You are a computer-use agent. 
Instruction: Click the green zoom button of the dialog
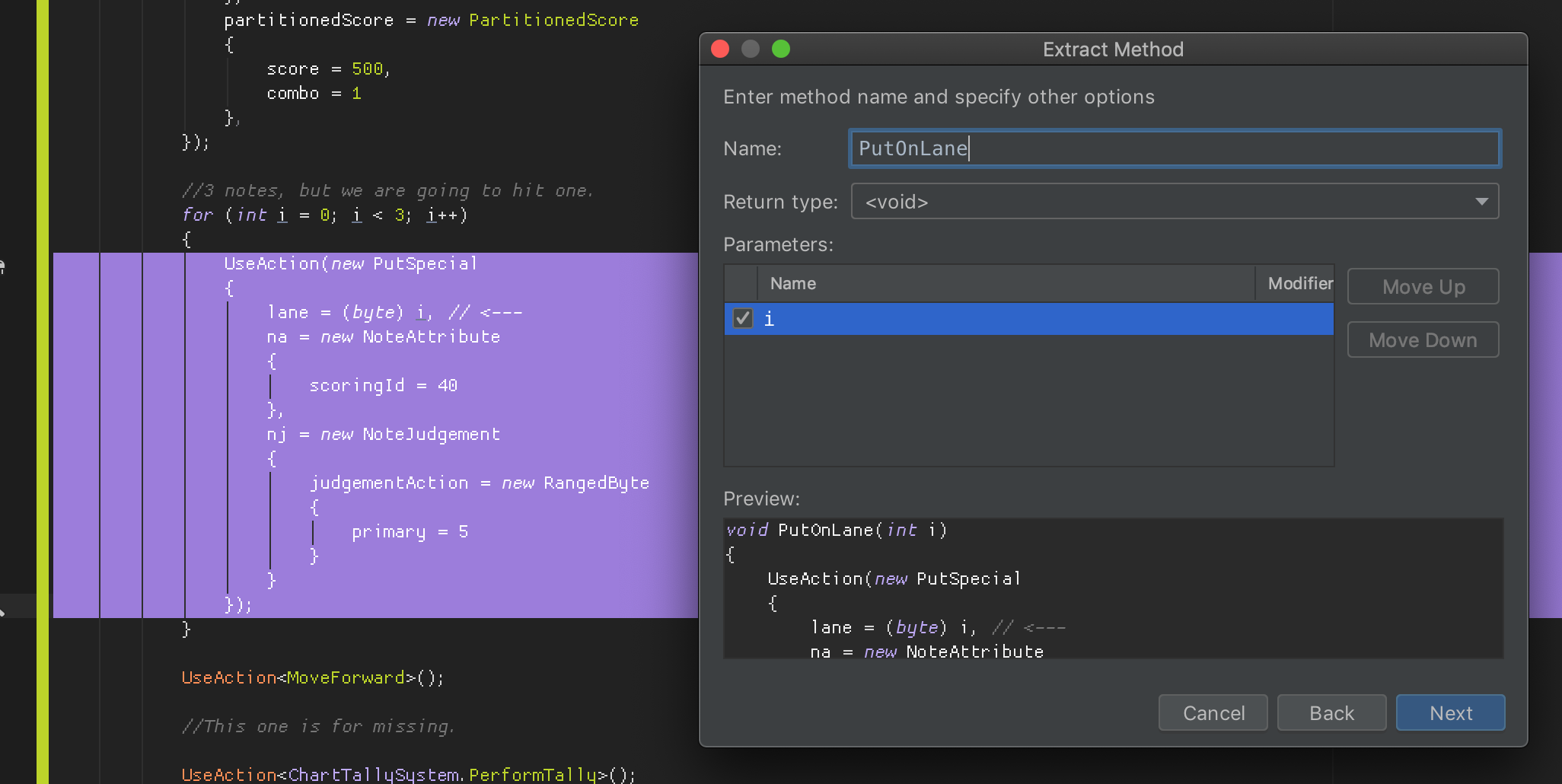point(781,49)
